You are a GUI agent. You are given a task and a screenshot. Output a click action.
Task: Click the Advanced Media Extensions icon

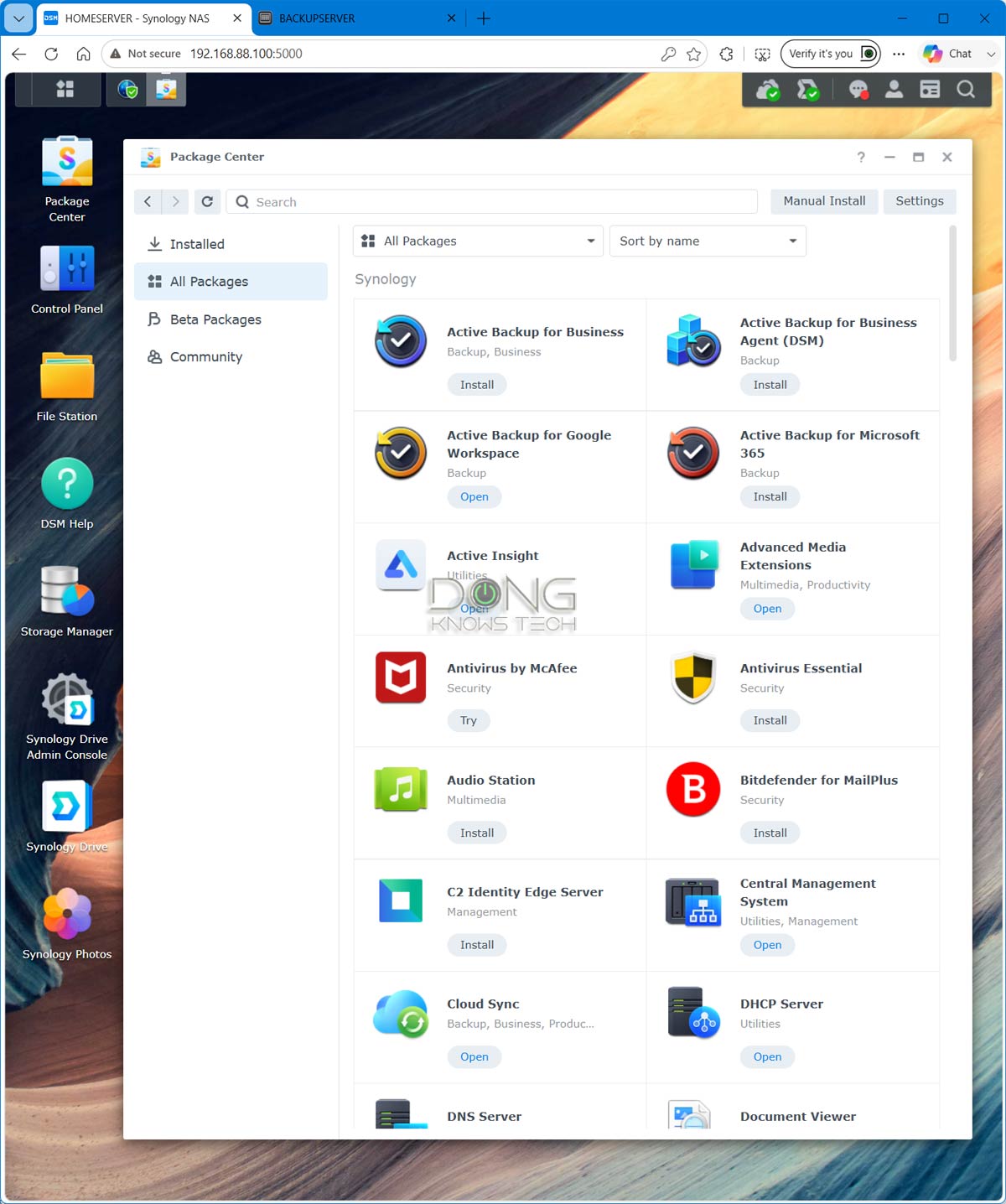click(x=694, y=565)
